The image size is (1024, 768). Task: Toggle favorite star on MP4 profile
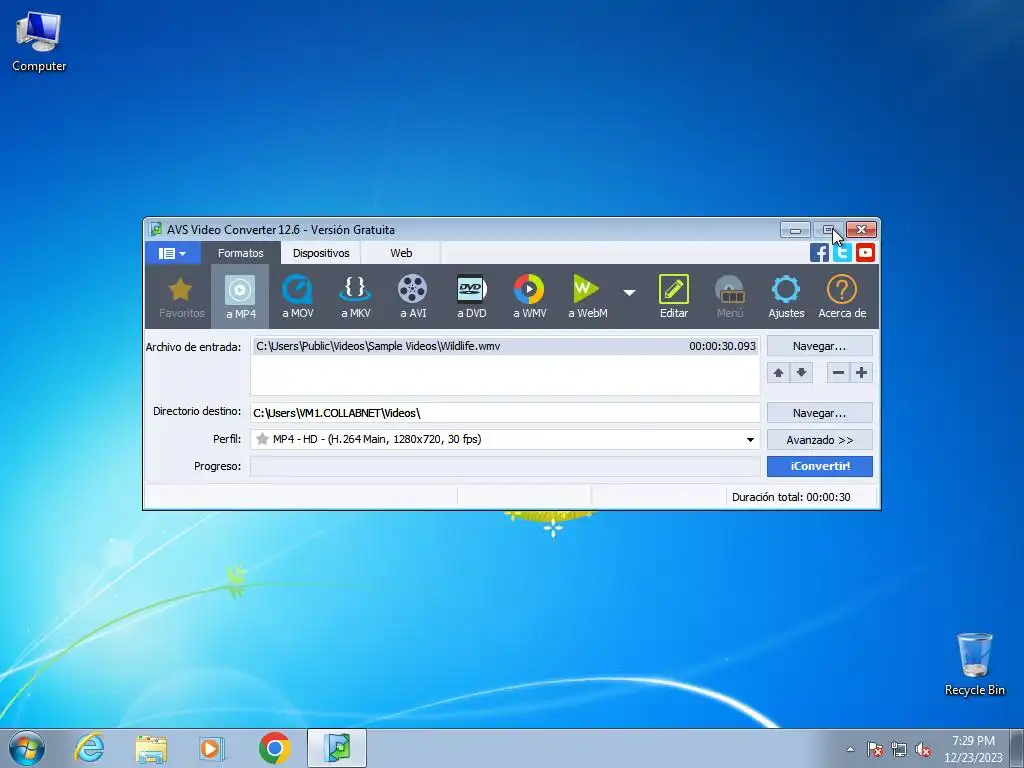coord(263,439)
